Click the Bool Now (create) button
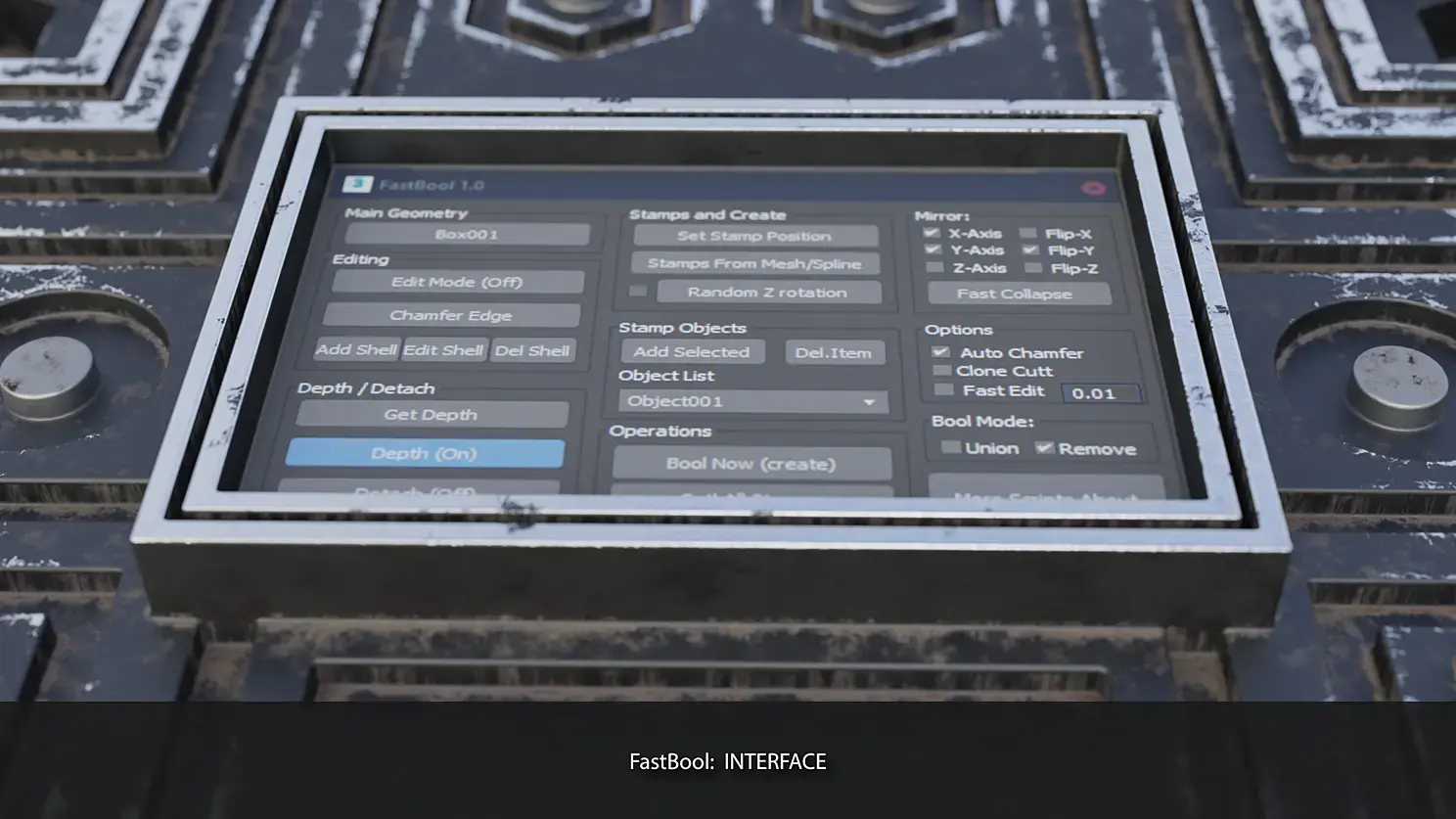Image resolution: width=1456 pixels, height=819 pixels. tap(751, 464)
